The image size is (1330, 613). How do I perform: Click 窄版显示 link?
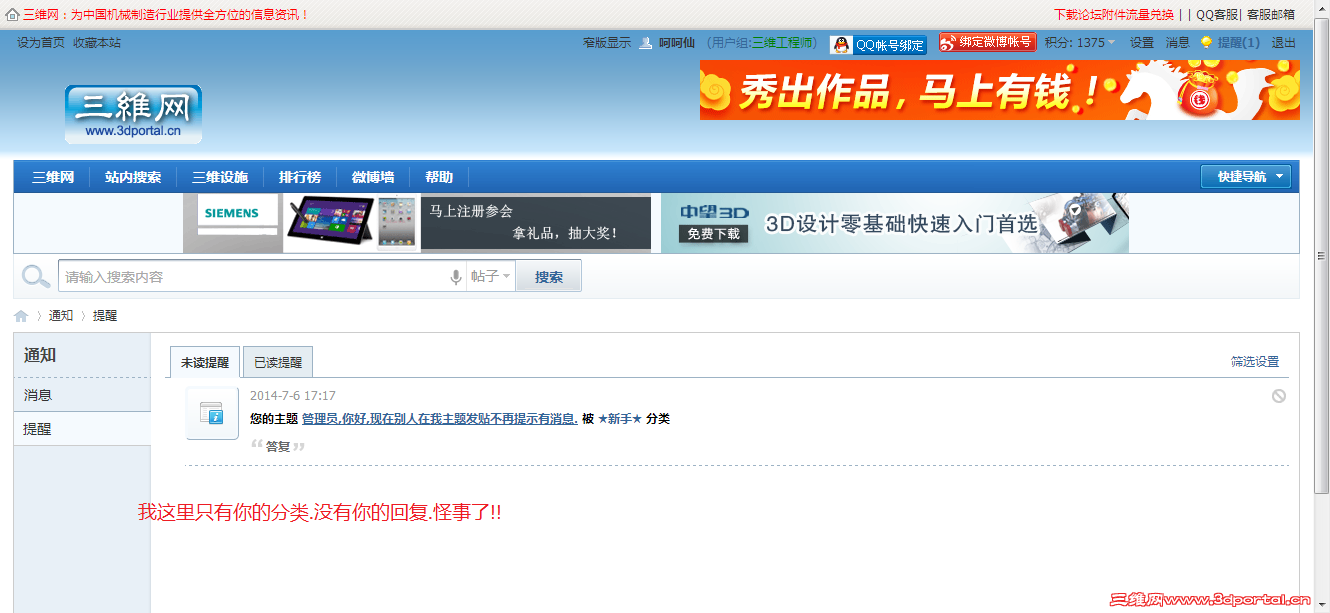(x=607, y=43)
